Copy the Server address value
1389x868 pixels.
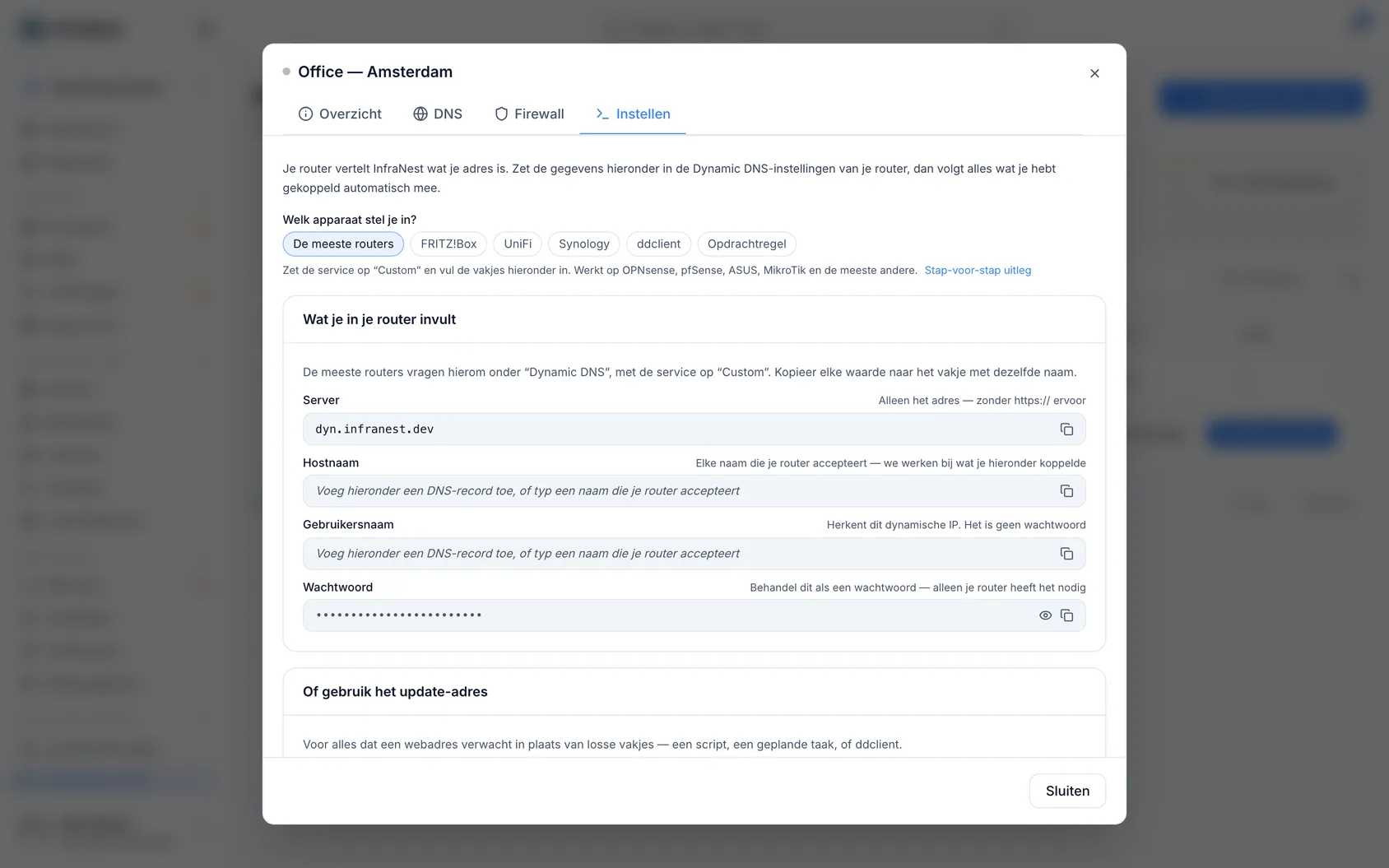tap(1066, 429)
